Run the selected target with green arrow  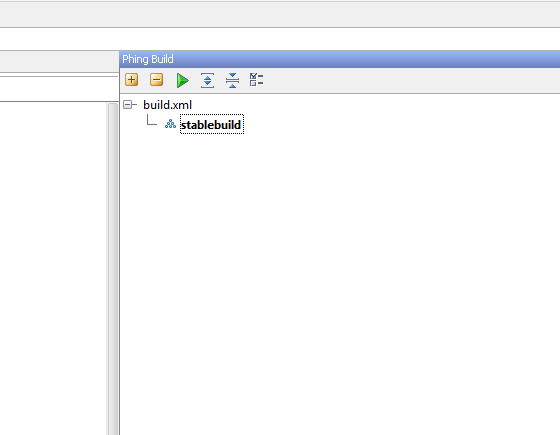tap(182, 80)
